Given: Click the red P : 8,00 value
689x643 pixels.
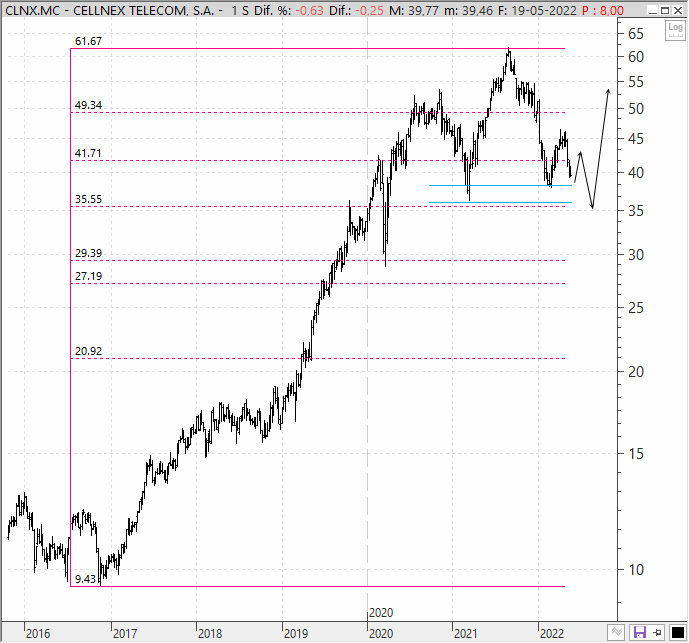Looking at the screenshot, I should [603, 10].
